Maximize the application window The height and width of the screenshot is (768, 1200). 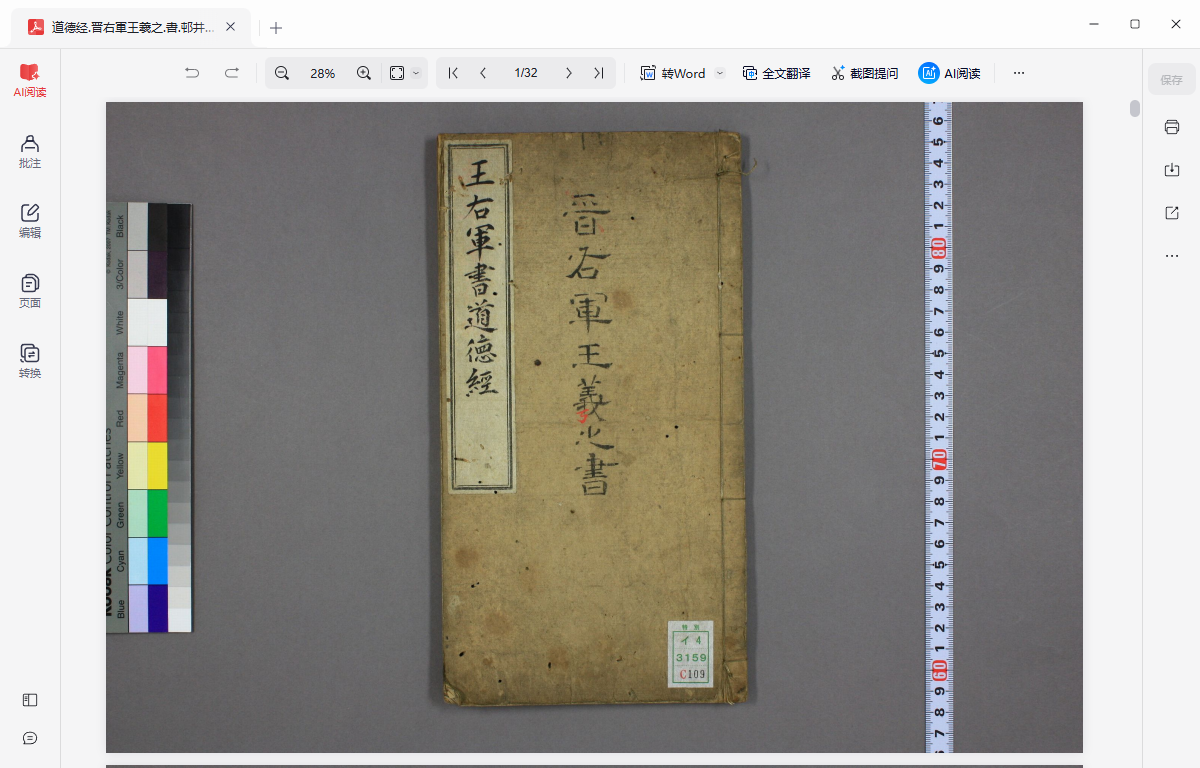click(1135, 24)
